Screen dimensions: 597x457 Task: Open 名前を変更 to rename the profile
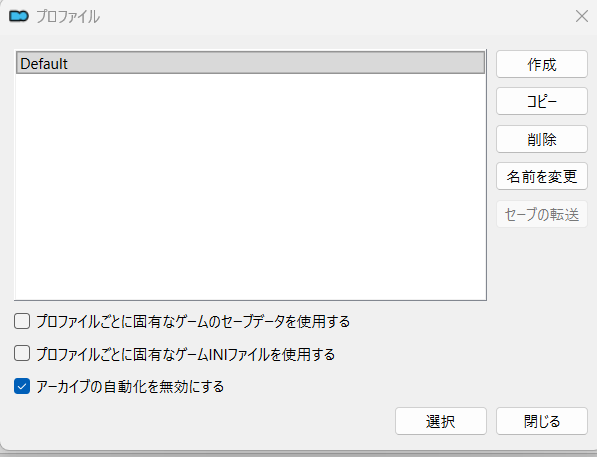[x=541, y=176]
